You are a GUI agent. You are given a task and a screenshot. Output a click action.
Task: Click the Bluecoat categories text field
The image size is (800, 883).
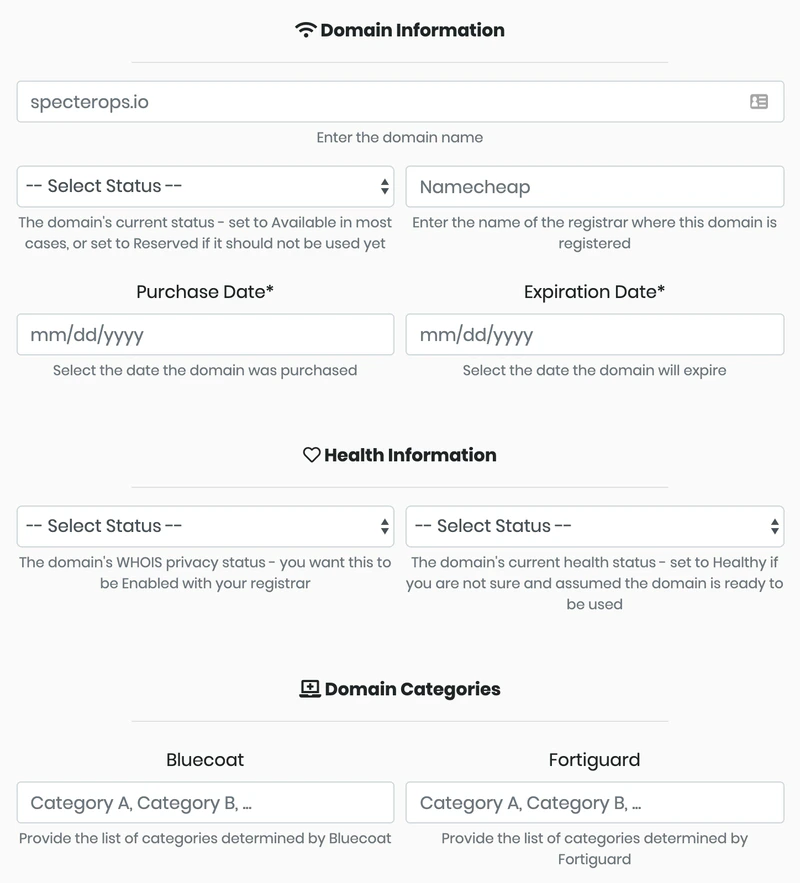[205, 803]
